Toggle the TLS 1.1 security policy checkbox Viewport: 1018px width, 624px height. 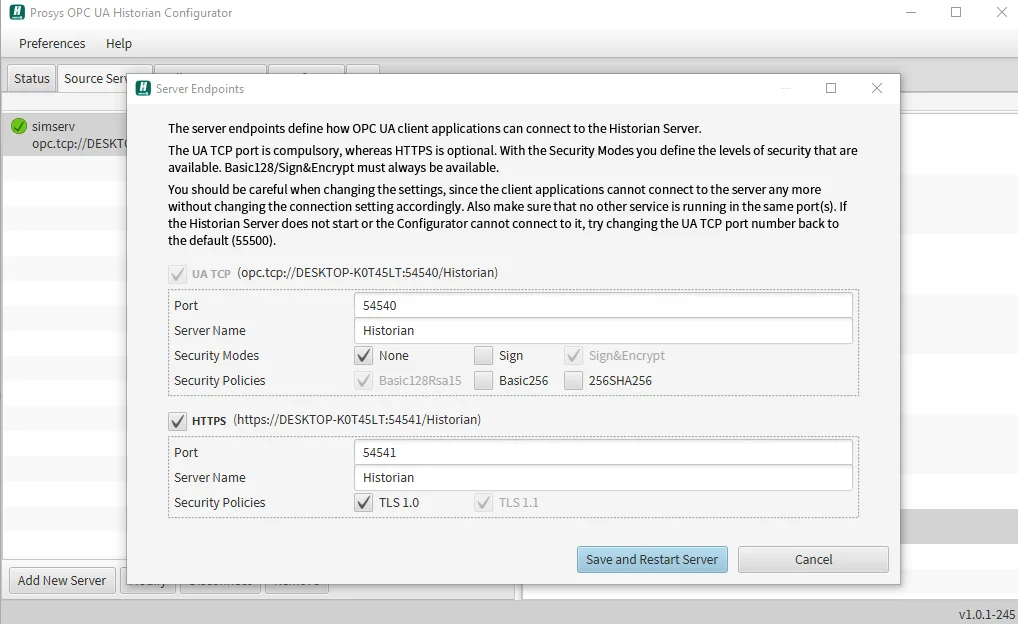point(483,503)
